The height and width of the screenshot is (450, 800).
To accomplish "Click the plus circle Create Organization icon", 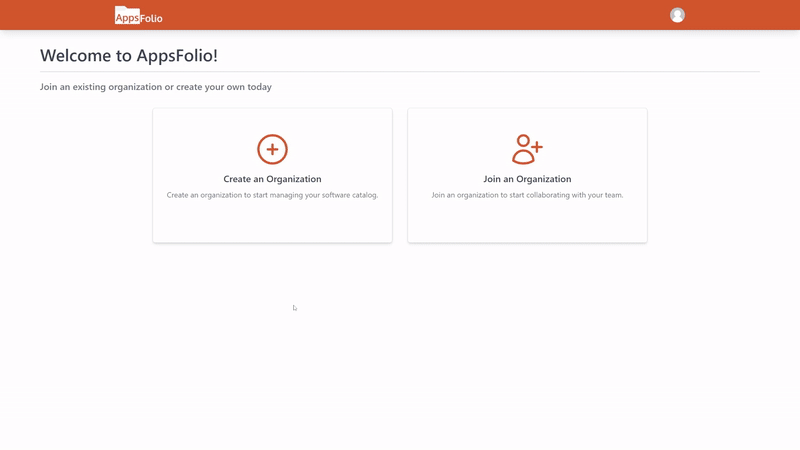I will (272, 149).
